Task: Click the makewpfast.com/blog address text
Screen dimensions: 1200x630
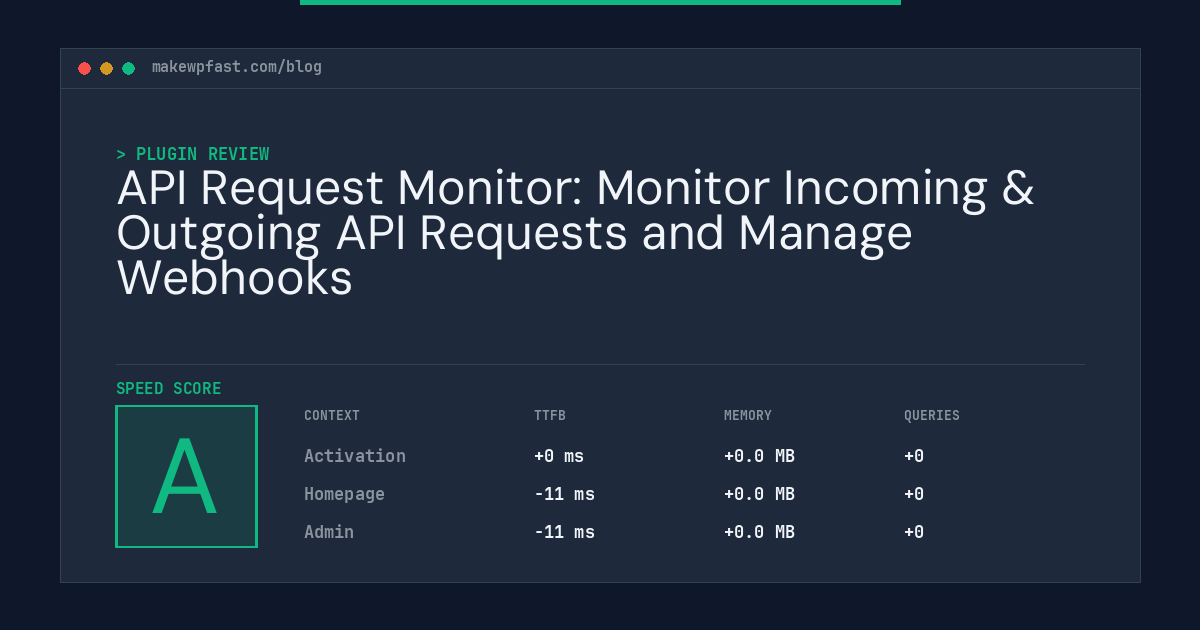Action: (x=237, y=67)
